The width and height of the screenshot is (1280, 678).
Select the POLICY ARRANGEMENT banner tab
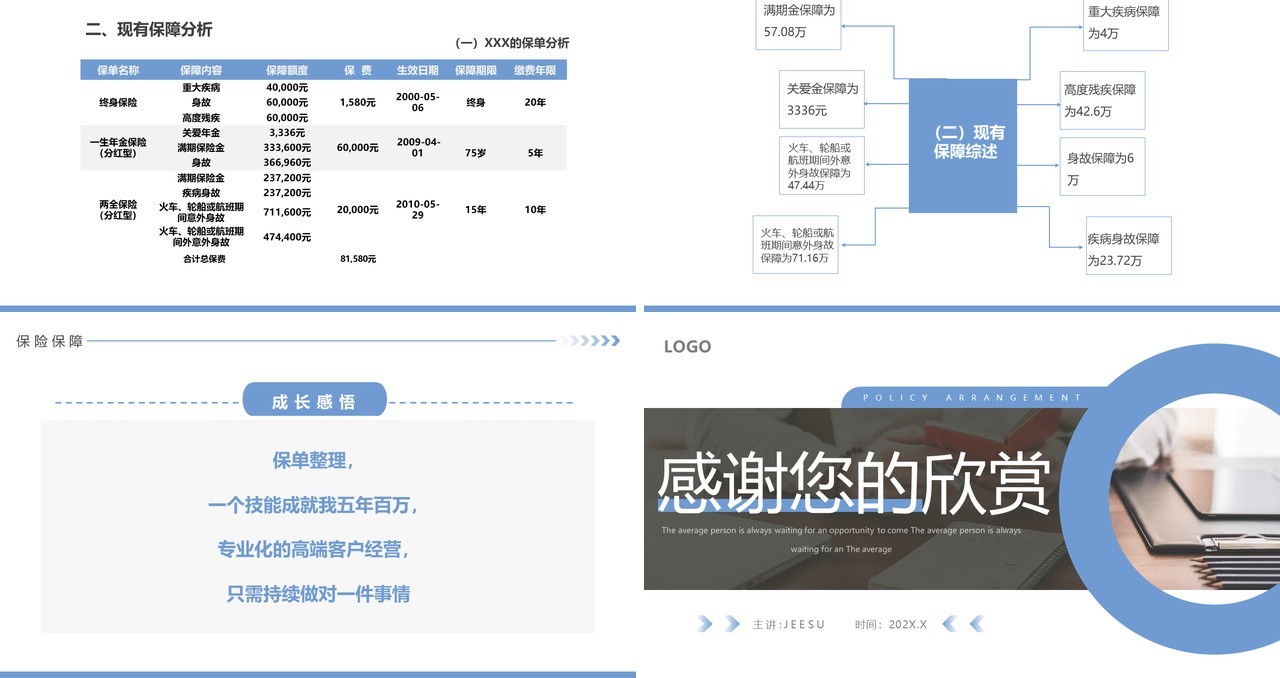pyautogui.click(x=972, y=398)
